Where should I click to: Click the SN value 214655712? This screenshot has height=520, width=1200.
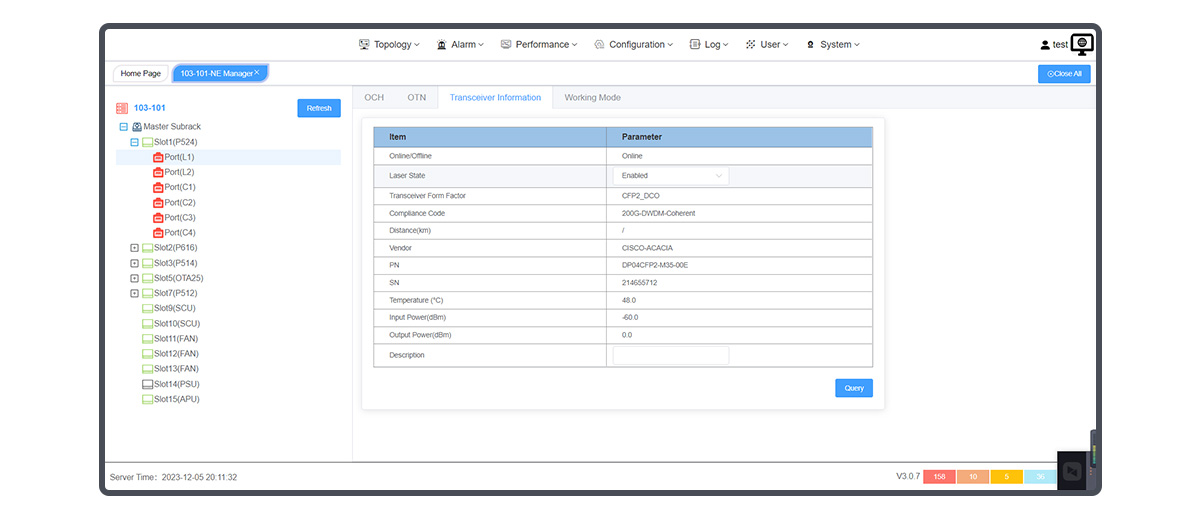click(639, 283)
